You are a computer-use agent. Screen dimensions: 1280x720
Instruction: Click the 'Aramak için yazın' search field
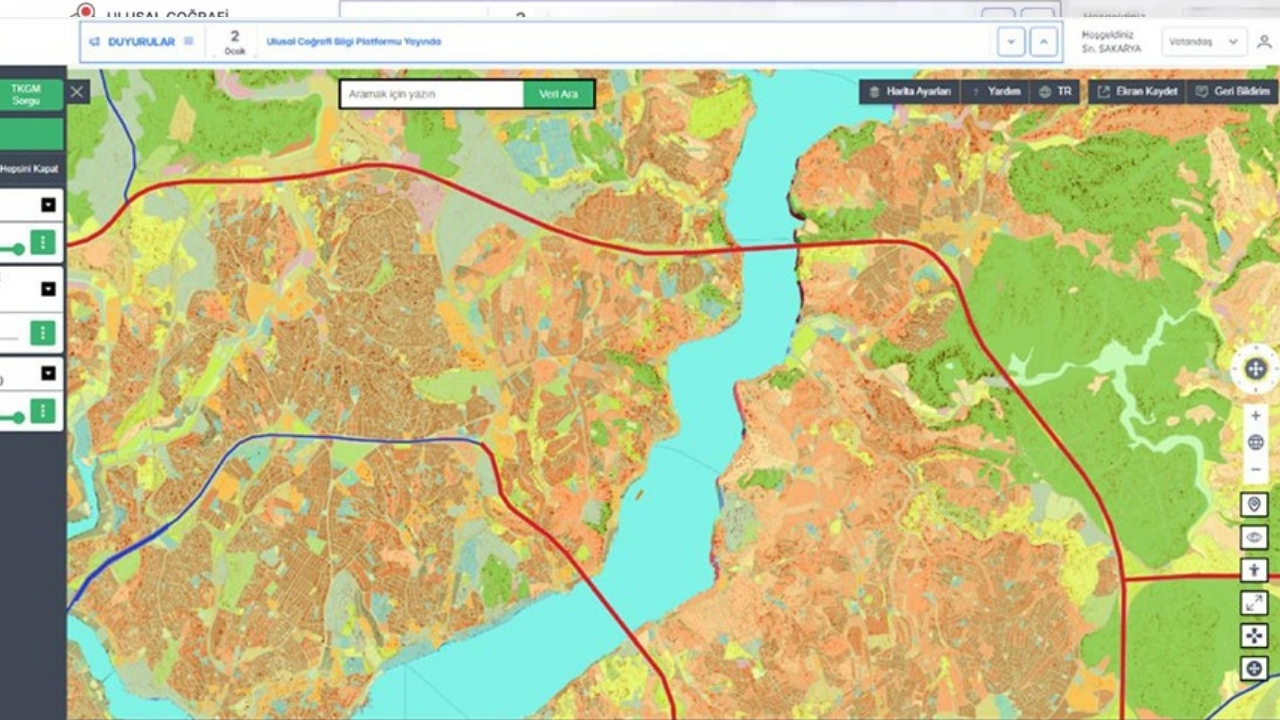click(x=431, y=94)
